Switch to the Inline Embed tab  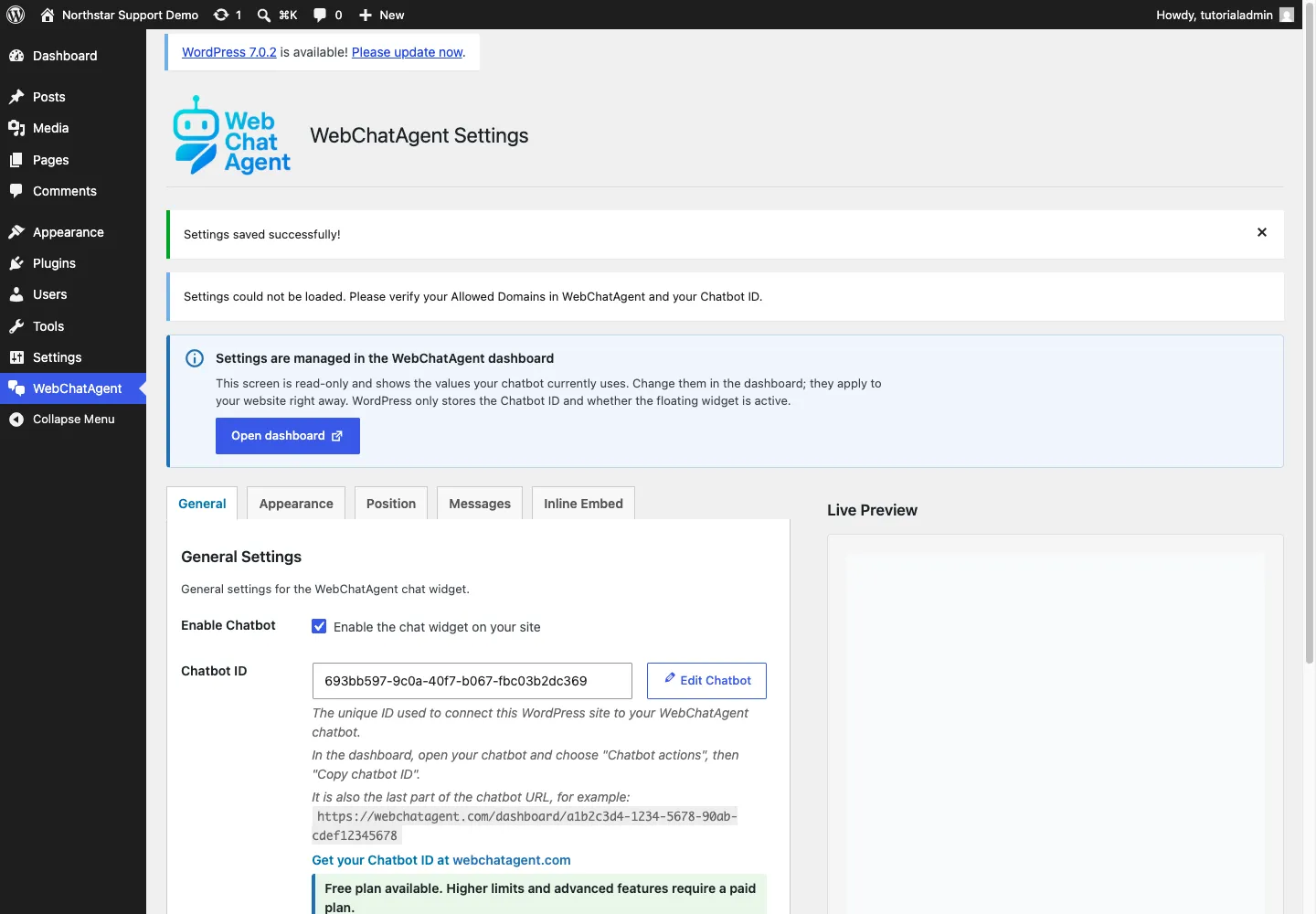click(x=583, y=504)
